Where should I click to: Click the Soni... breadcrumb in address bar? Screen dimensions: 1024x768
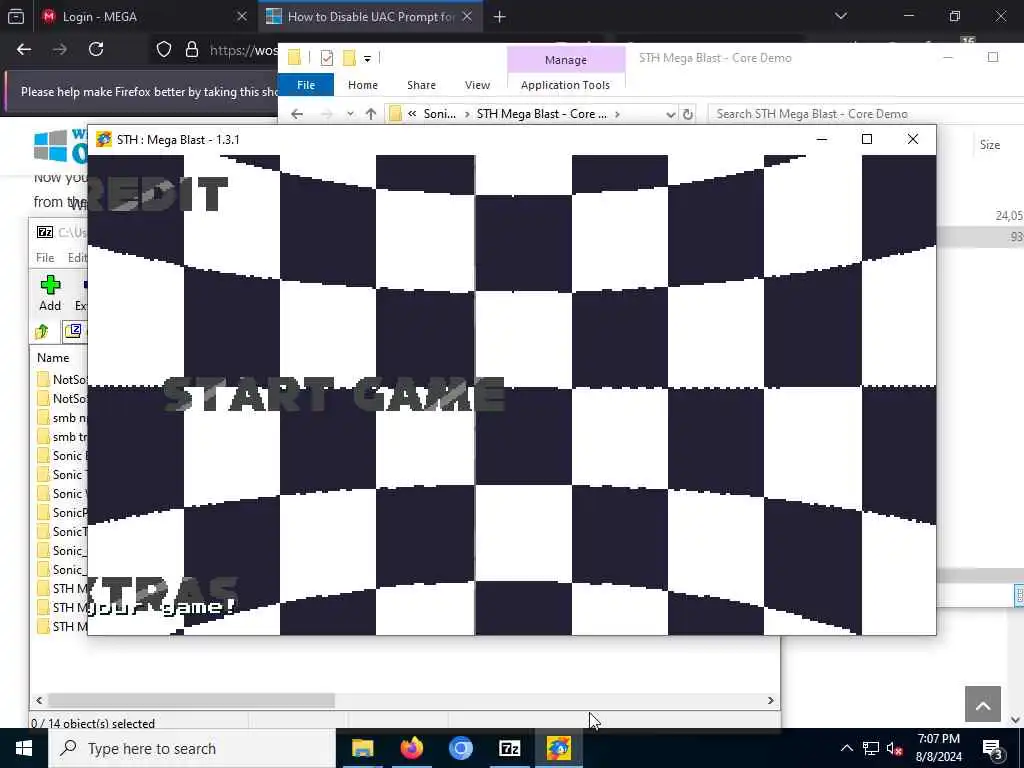pos(440,114)
